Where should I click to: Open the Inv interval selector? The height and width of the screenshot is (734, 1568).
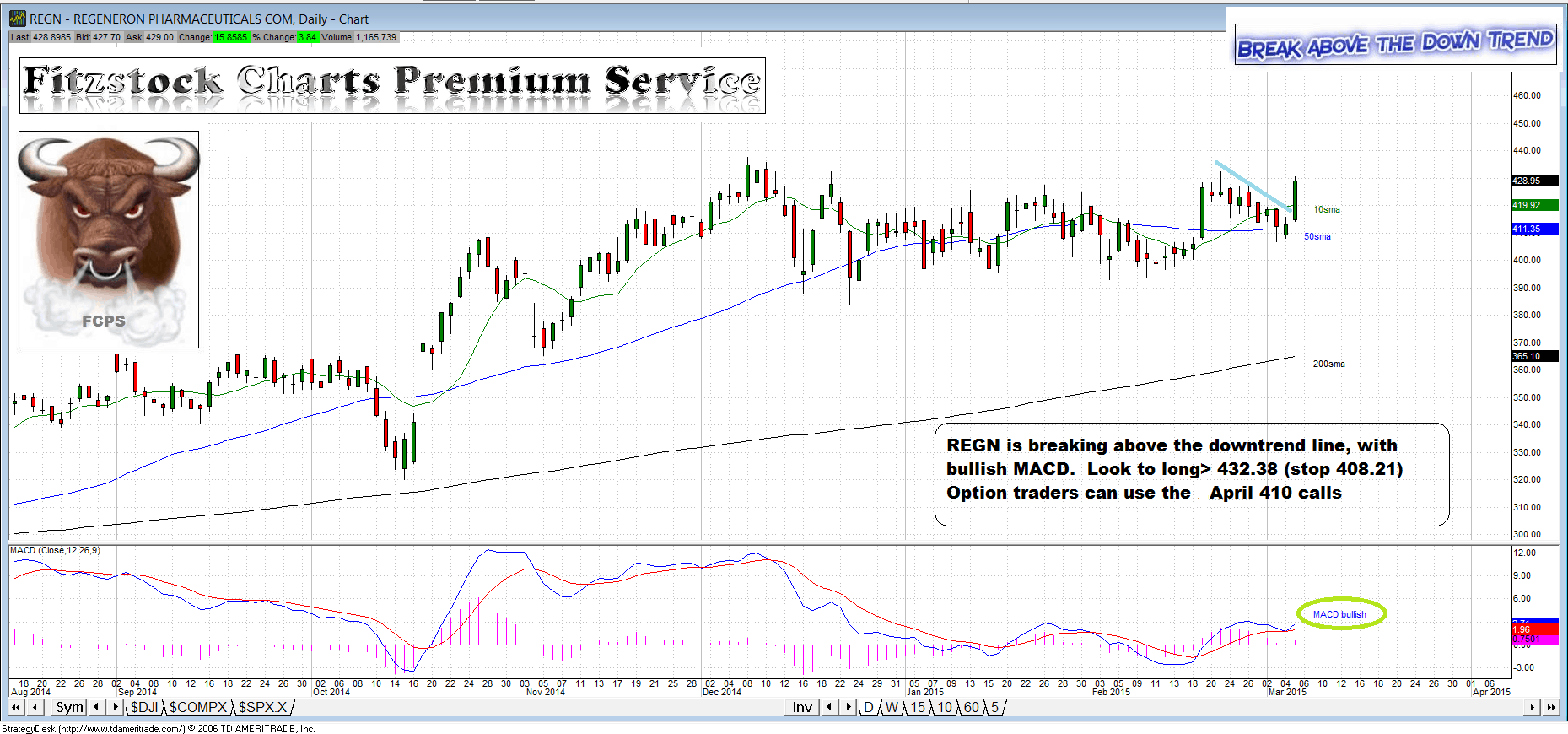[802, 707]
